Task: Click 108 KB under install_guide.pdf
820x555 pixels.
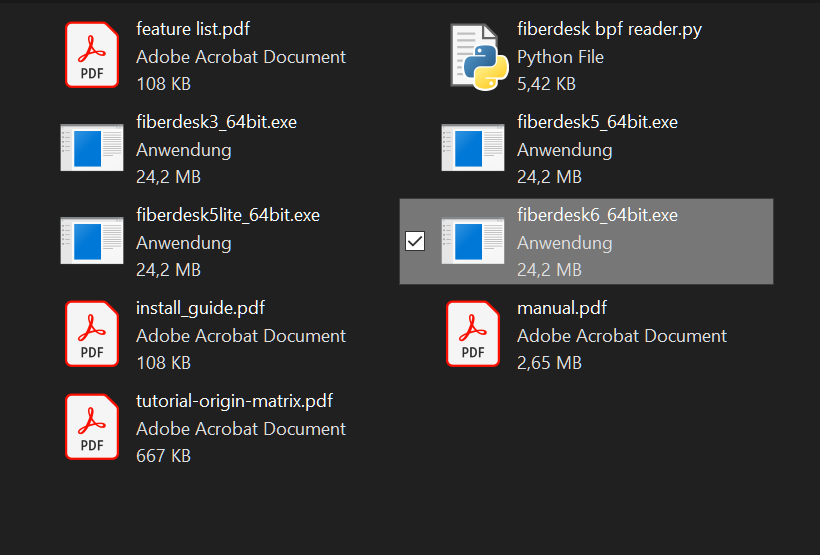Action: [163, 363]
